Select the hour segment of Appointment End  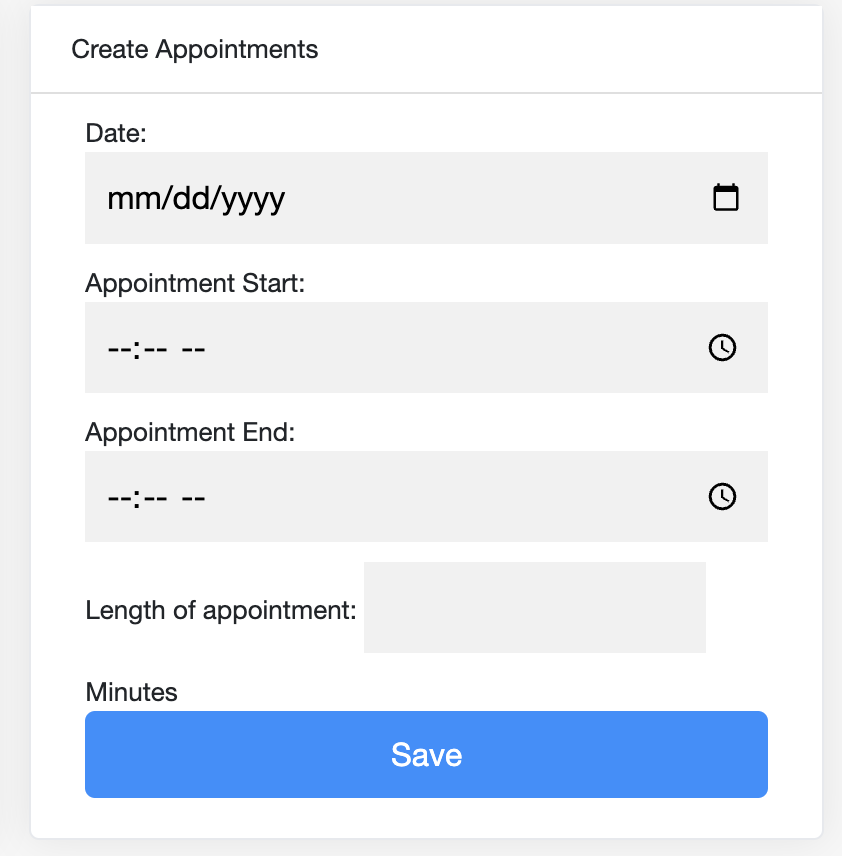pyautogui.click(x=120, y=497)
